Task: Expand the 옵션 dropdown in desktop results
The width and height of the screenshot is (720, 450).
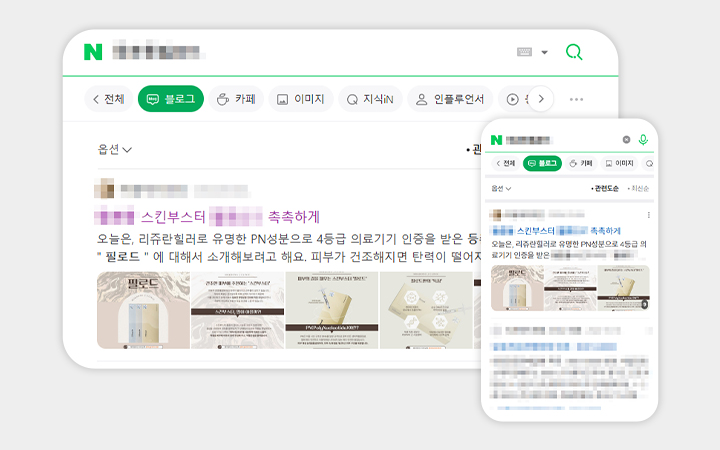Action: click(115, 149)
